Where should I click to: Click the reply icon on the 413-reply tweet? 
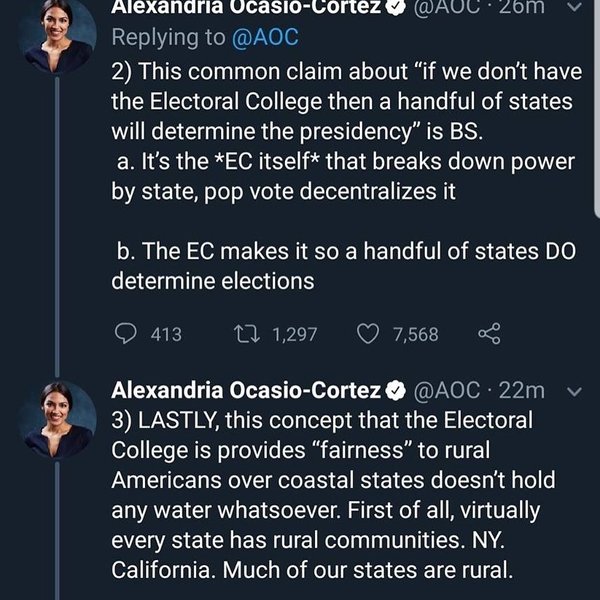[125, 334]
